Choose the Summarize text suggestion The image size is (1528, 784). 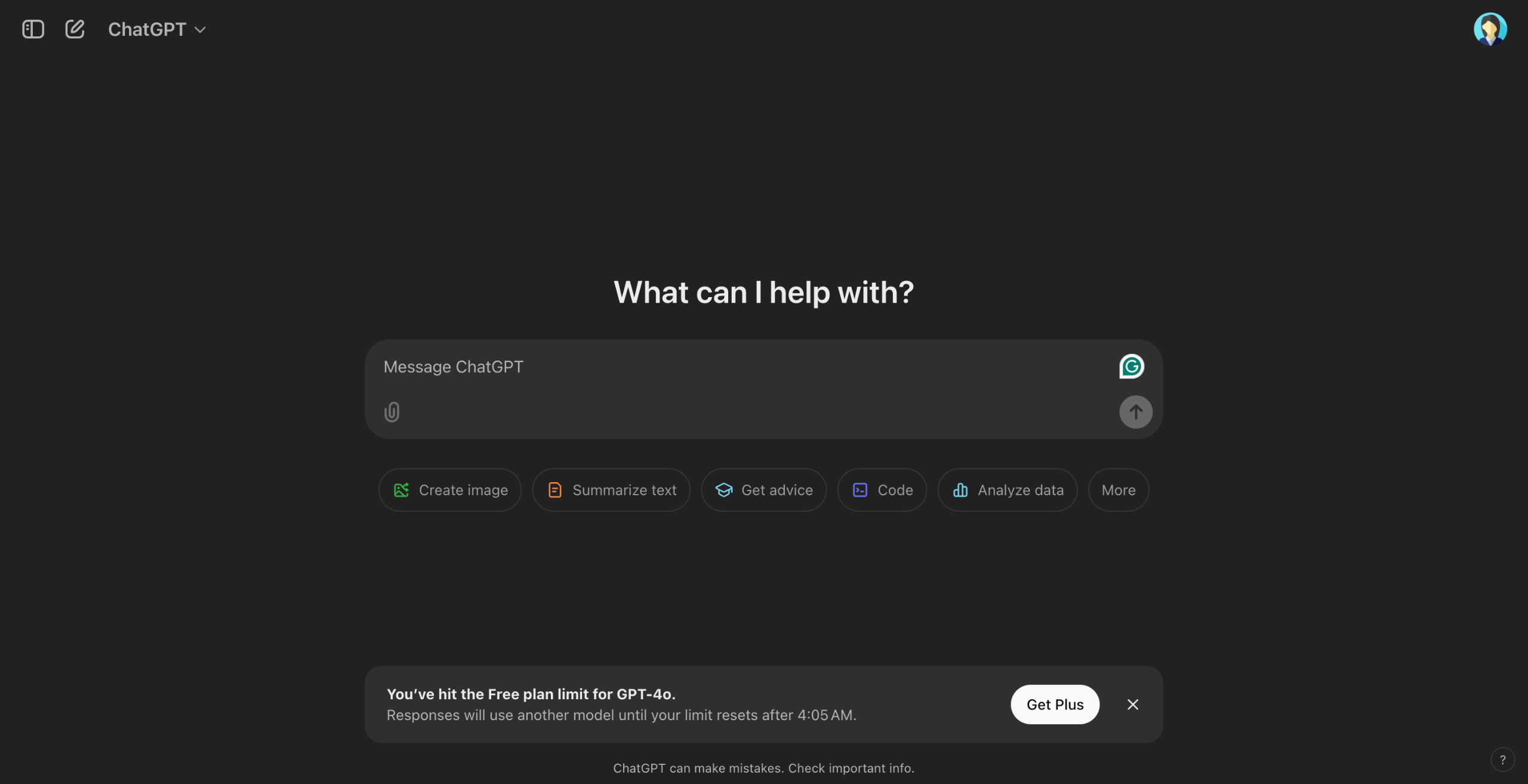pyautogui.click(x=611, y=490)
